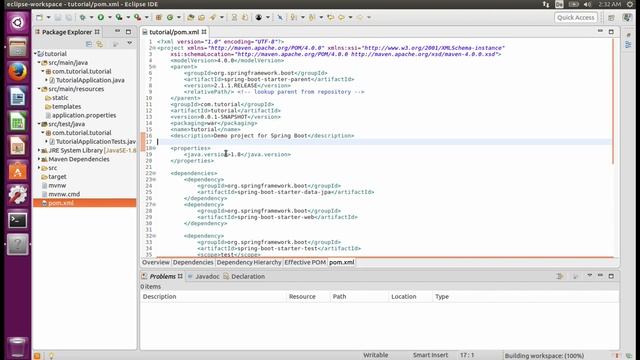Click the Coverage run icon
640x360 pixels.
[x=119, y=18]
